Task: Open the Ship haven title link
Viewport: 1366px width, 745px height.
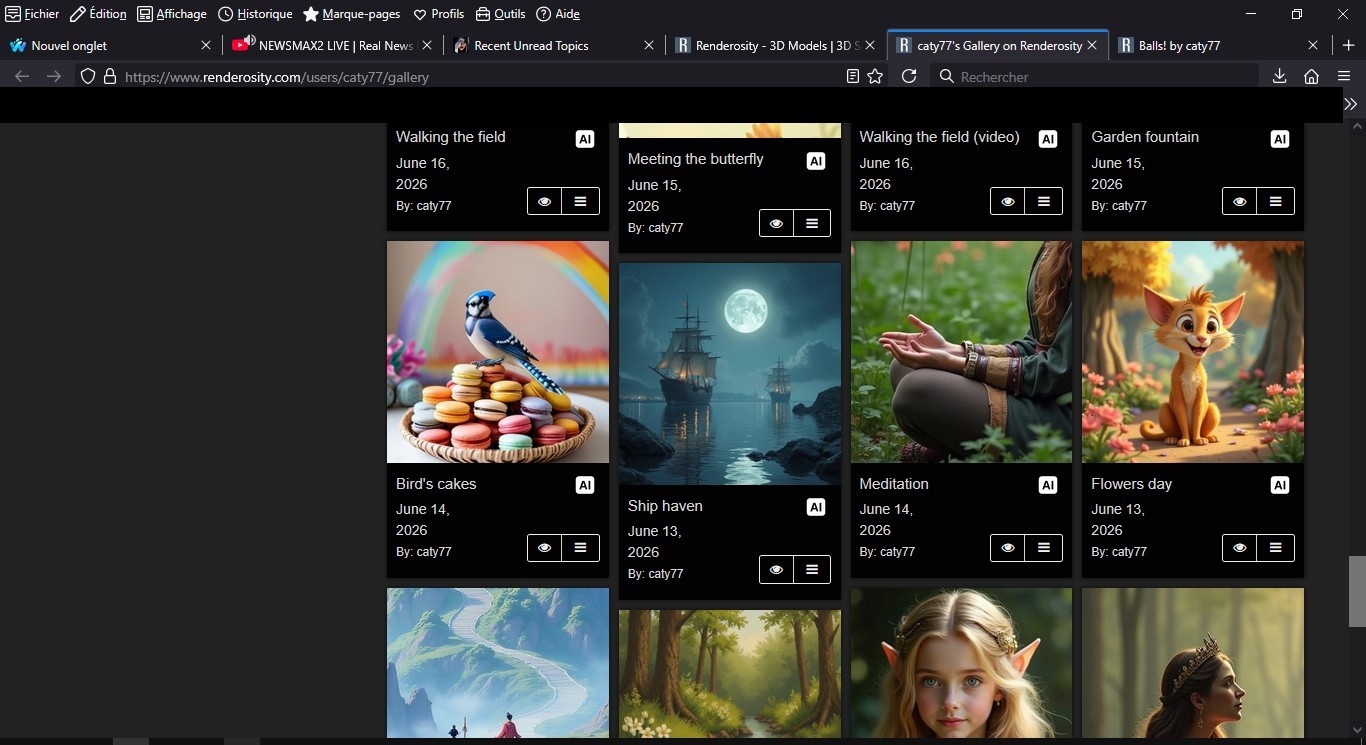Action: point(665,506)
